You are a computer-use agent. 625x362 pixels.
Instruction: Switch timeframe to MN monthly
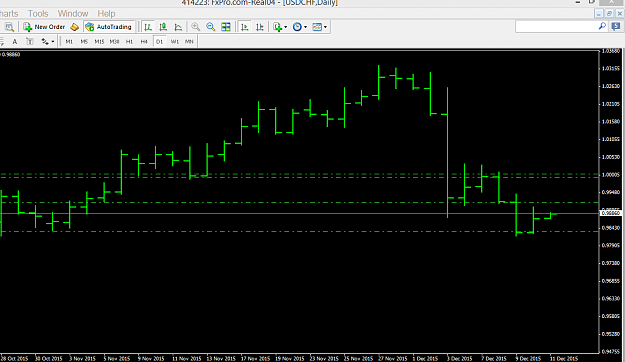pos(189,41)
